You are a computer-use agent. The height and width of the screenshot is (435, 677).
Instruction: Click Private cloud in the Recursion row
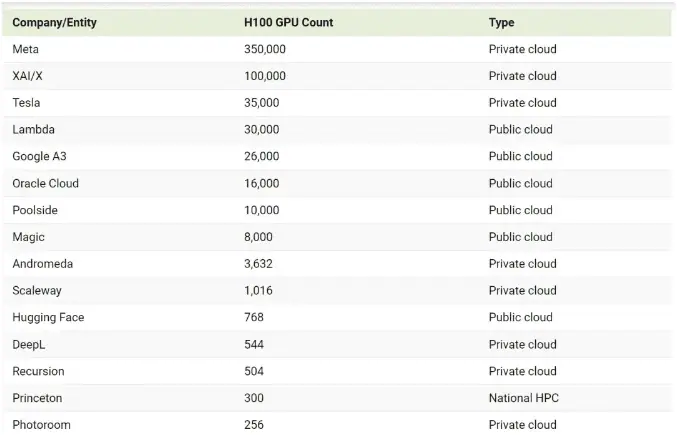click(x=522, y=371)
